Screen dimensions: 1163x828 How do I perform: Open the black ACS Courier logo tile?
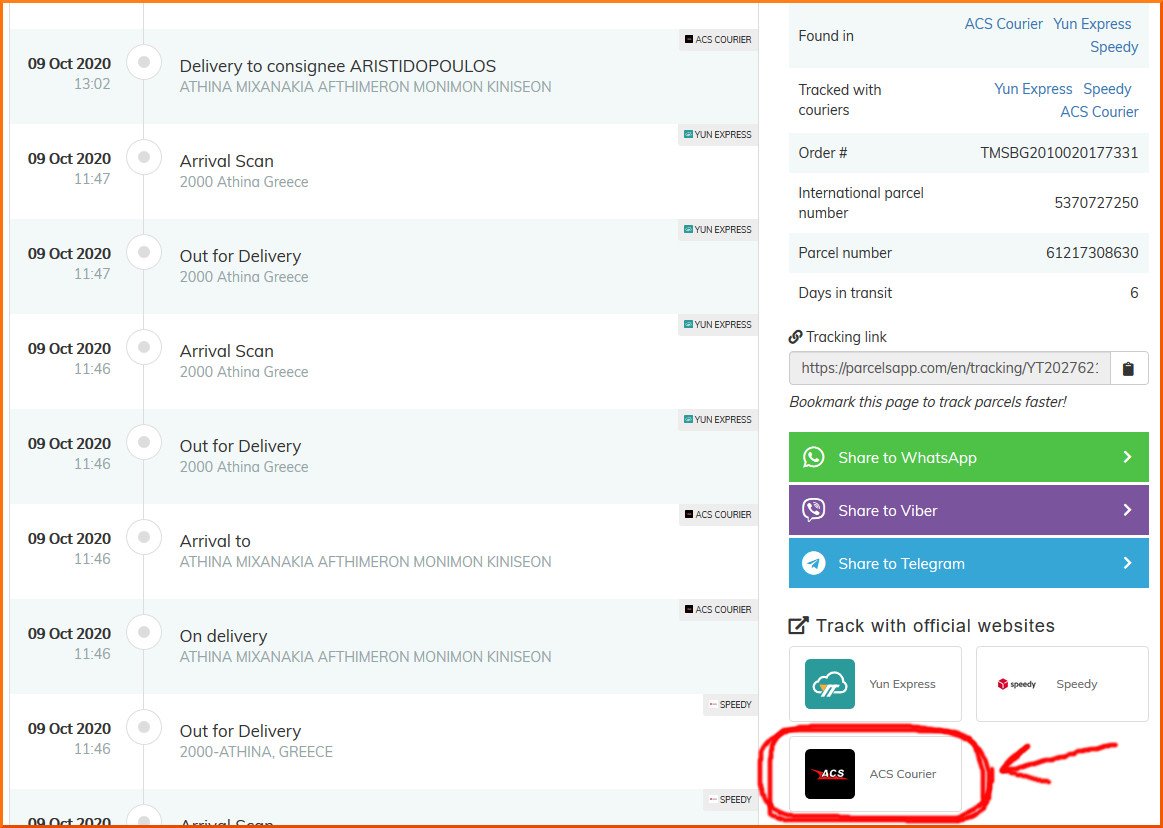pos(830,774)
